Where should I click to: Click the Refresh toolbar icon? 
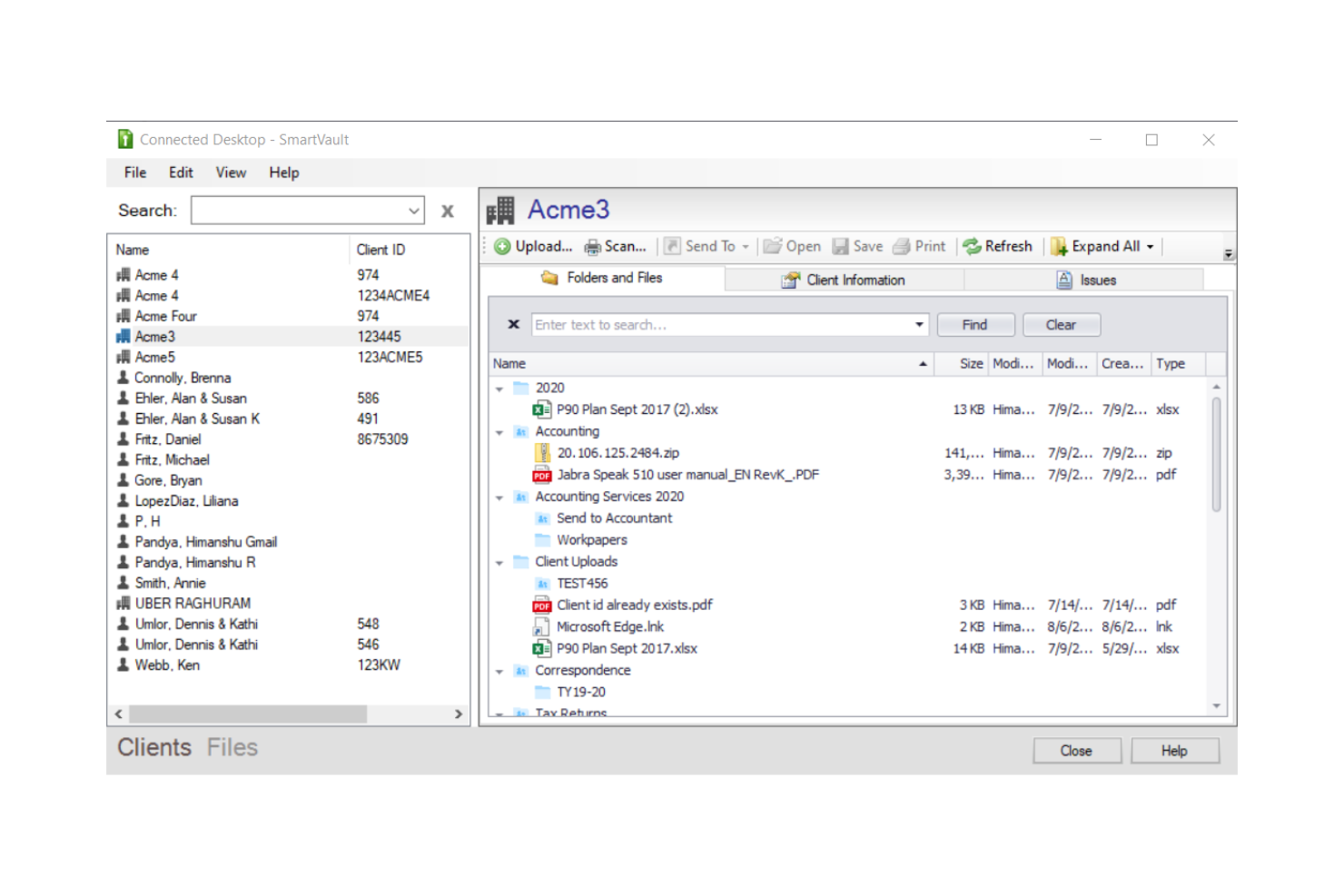972,246
